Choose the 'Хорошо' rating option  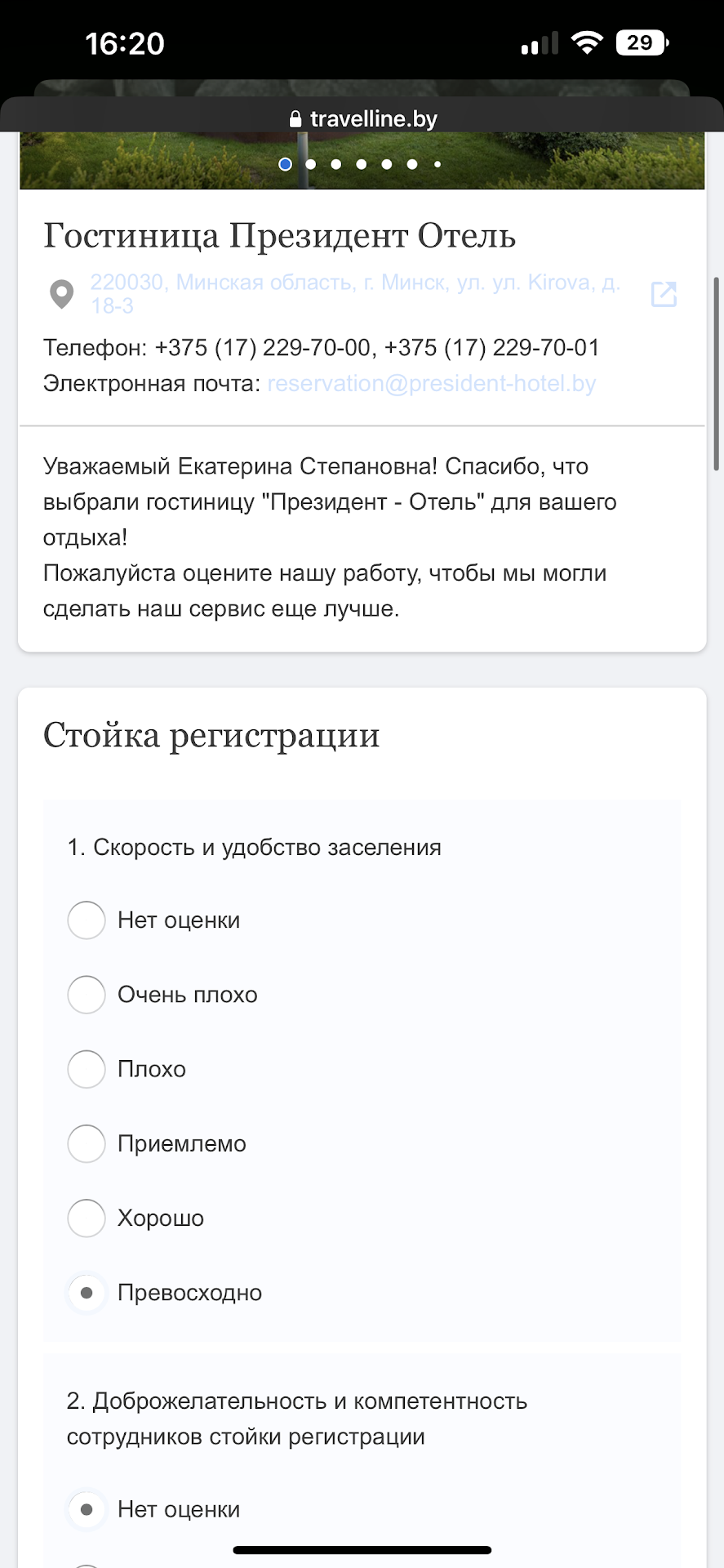click(x=87, y=1218)
